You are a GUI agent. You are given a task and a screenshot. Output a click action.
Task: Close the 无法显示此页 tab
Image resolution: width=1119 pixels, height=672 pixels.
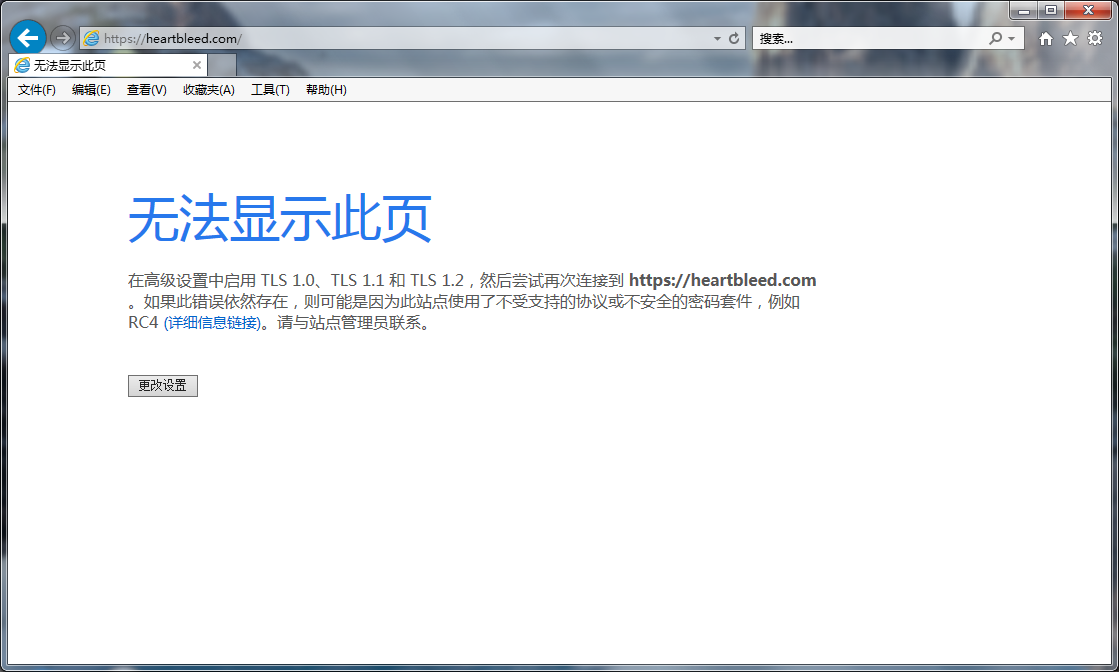[197, 65]
